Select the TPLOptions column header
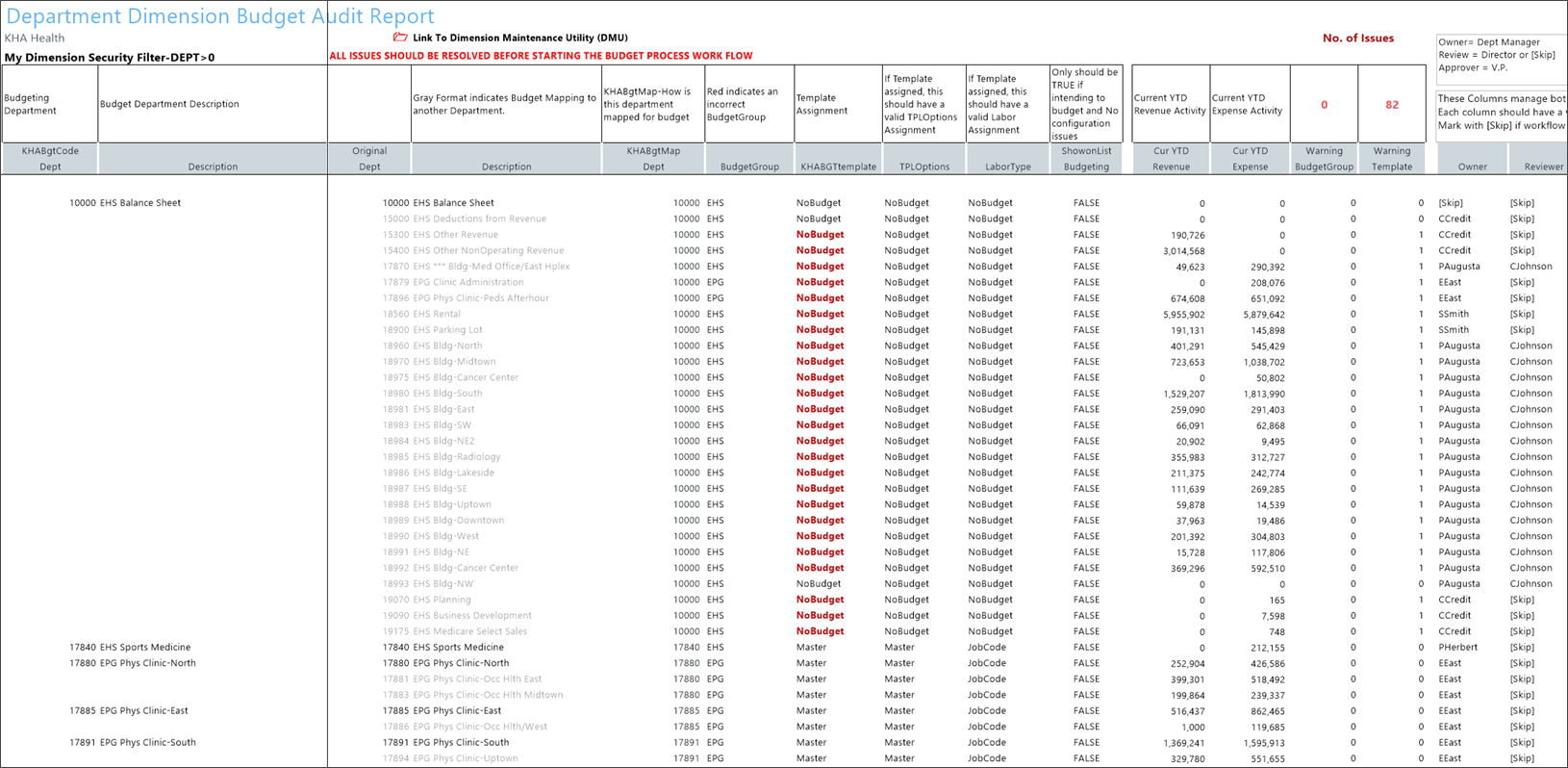 [923, 166]
